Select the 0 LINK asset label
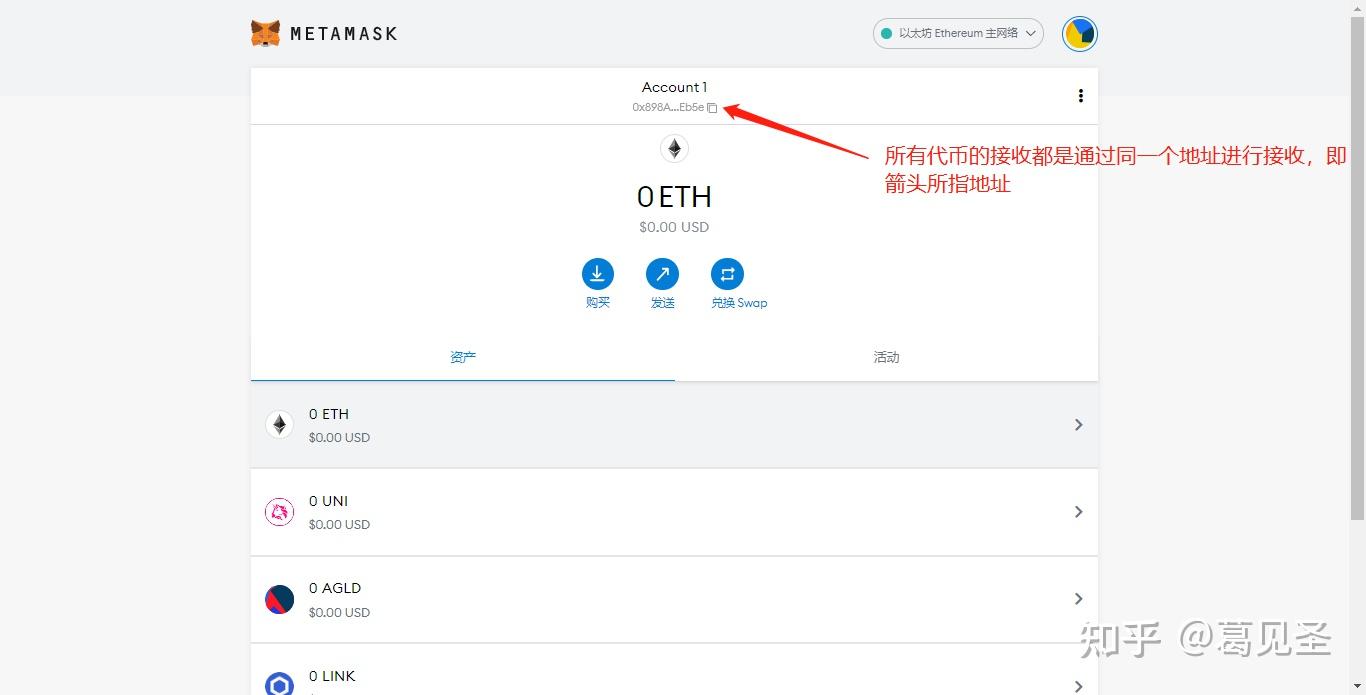The image size is (1366, 695). [x=332, y=676]
